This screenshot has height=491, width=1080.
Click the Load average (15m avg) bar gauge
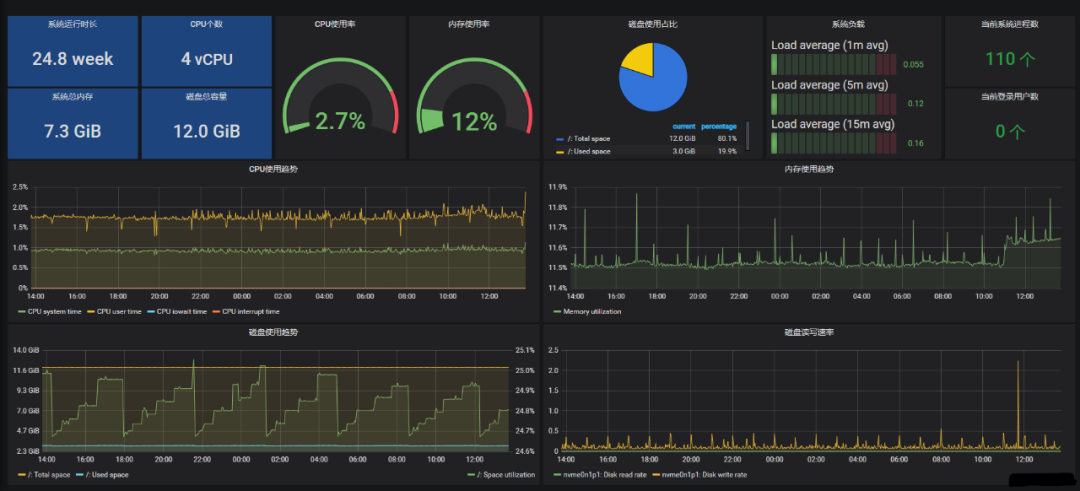(x=833, y=143)
